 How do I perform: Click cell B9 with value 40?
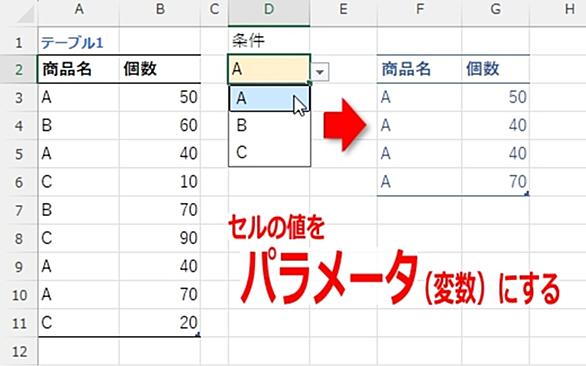pos(160,267)
